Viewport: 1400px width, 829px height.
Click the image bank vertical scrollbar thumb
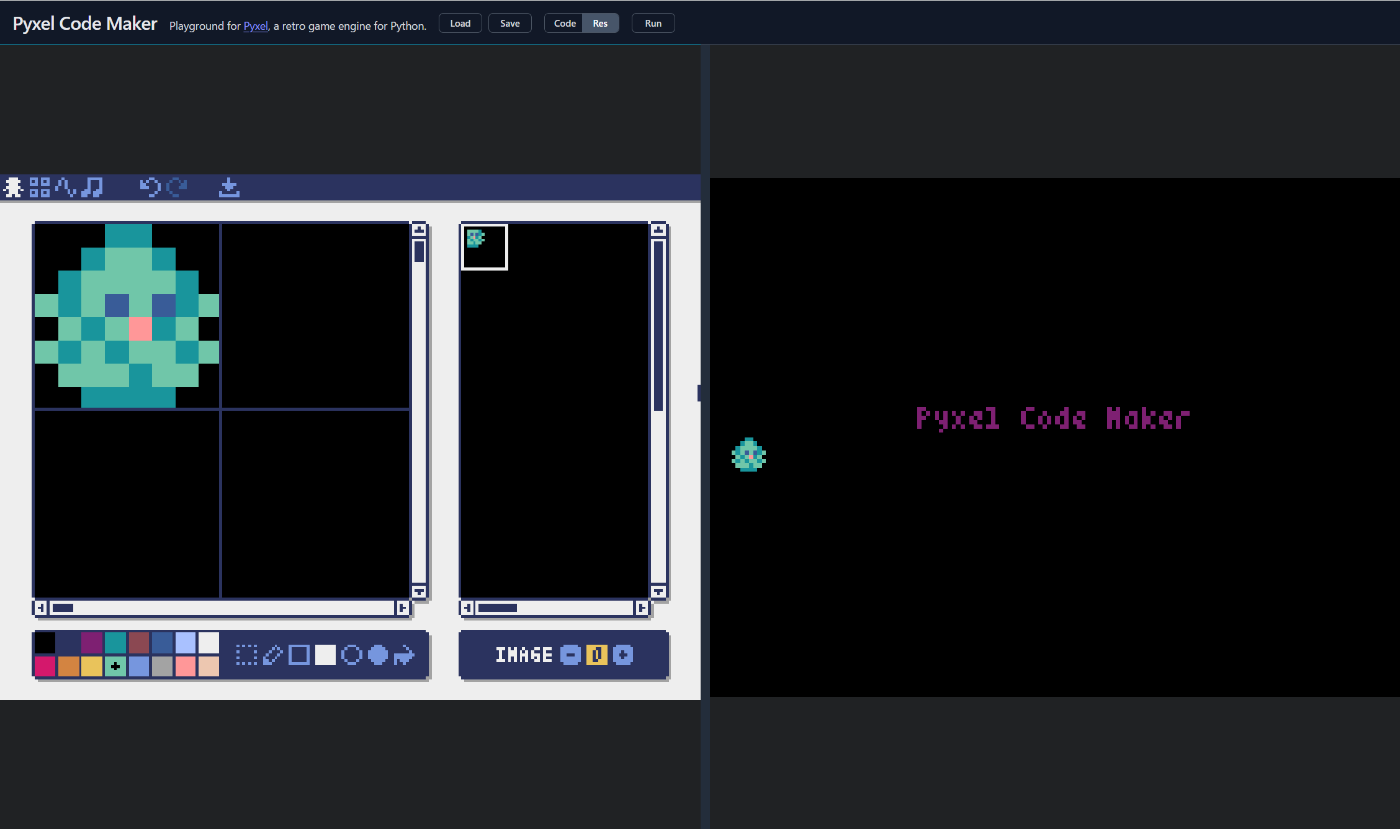pos(658,326)
